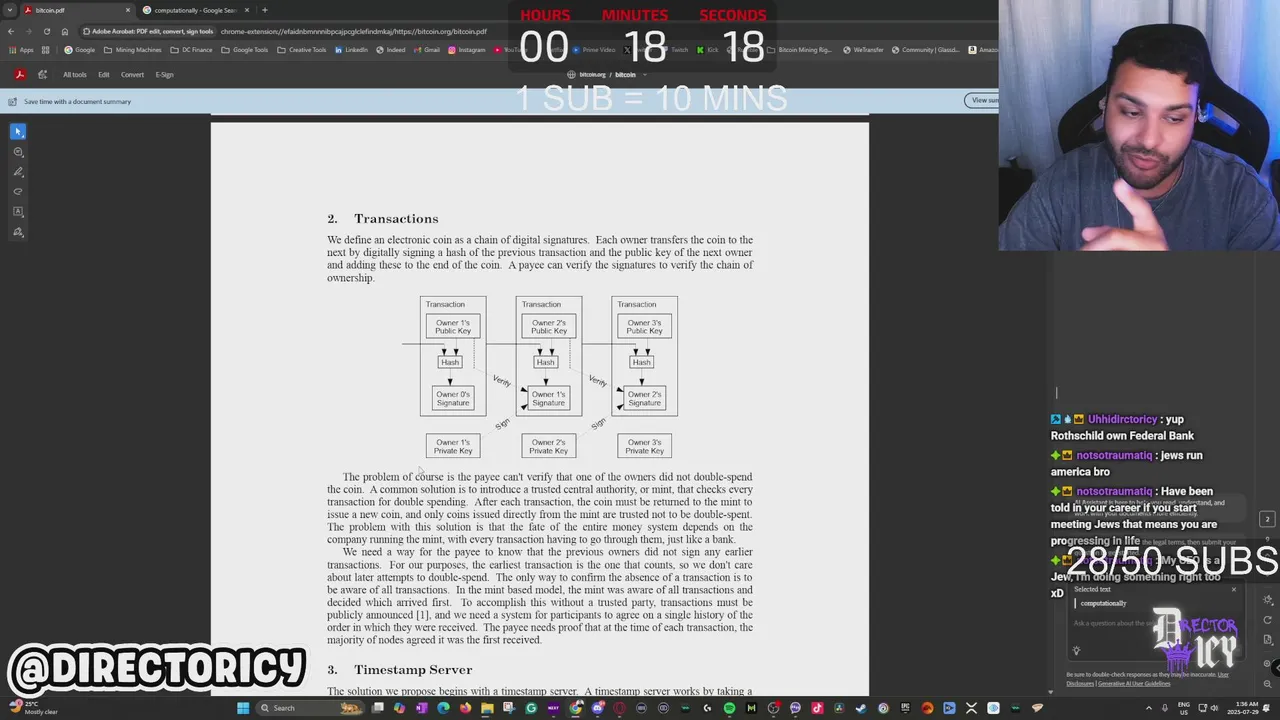Open the Google Tools bookmark folder
Viewport: 1280px width, 720px height.
[244, 50]
